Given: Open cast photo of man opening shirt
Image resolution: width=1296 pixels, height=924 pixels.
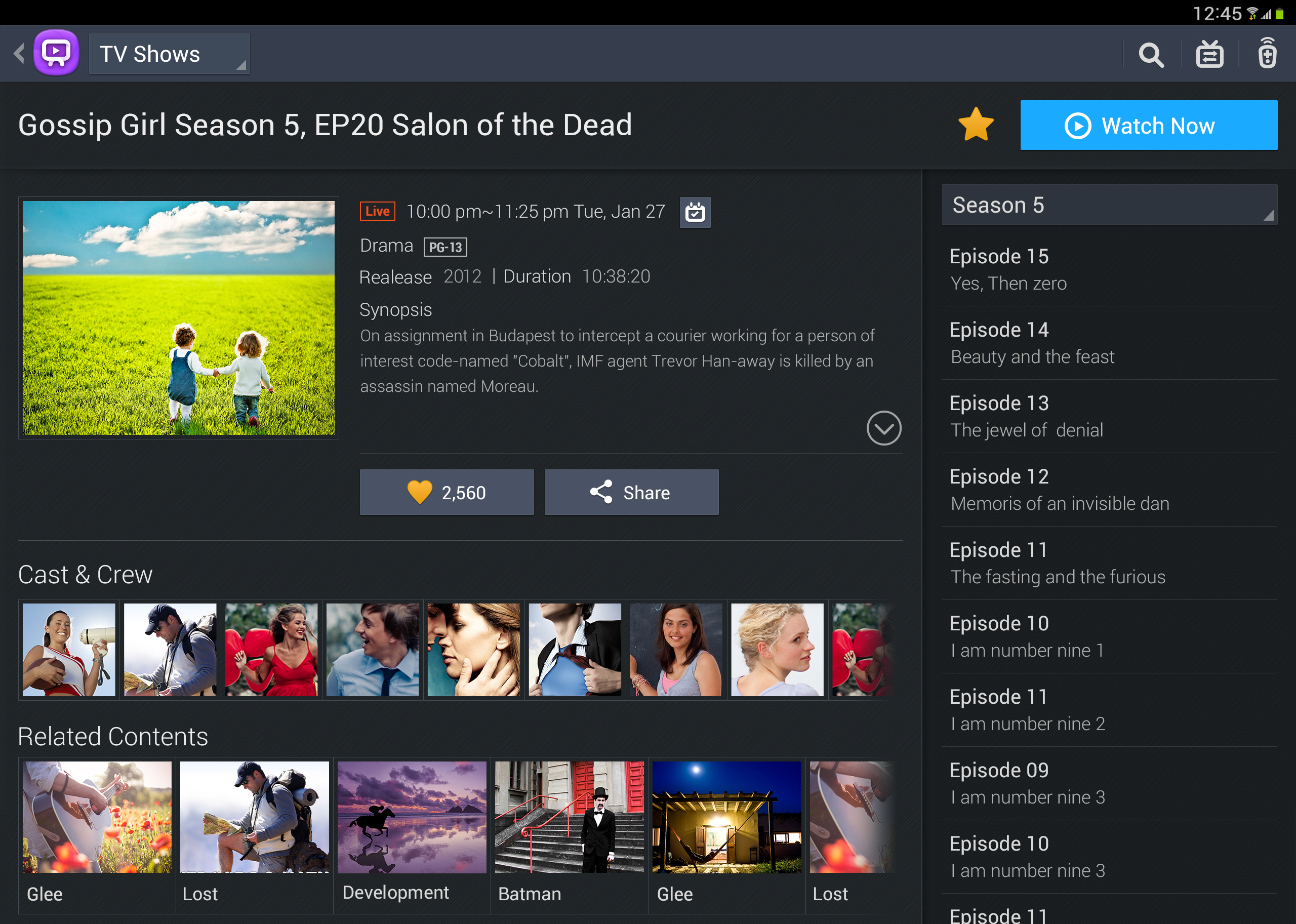Looking at the screenshot, I should (x=575, y=650).
